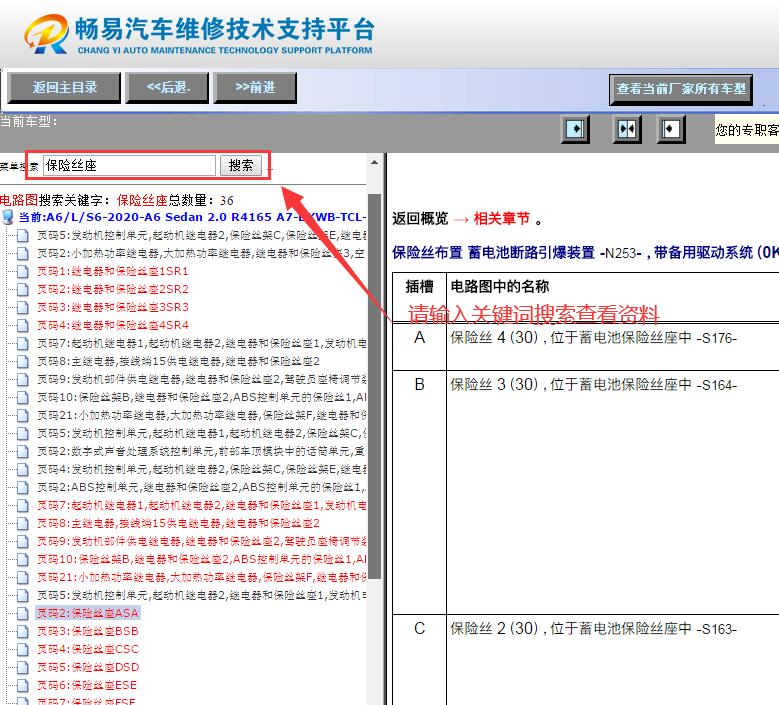Click page icon of 页码2:ABS控制单元 row
The height and width of the screenshot is (705, 779).
(x=22, y=487)
